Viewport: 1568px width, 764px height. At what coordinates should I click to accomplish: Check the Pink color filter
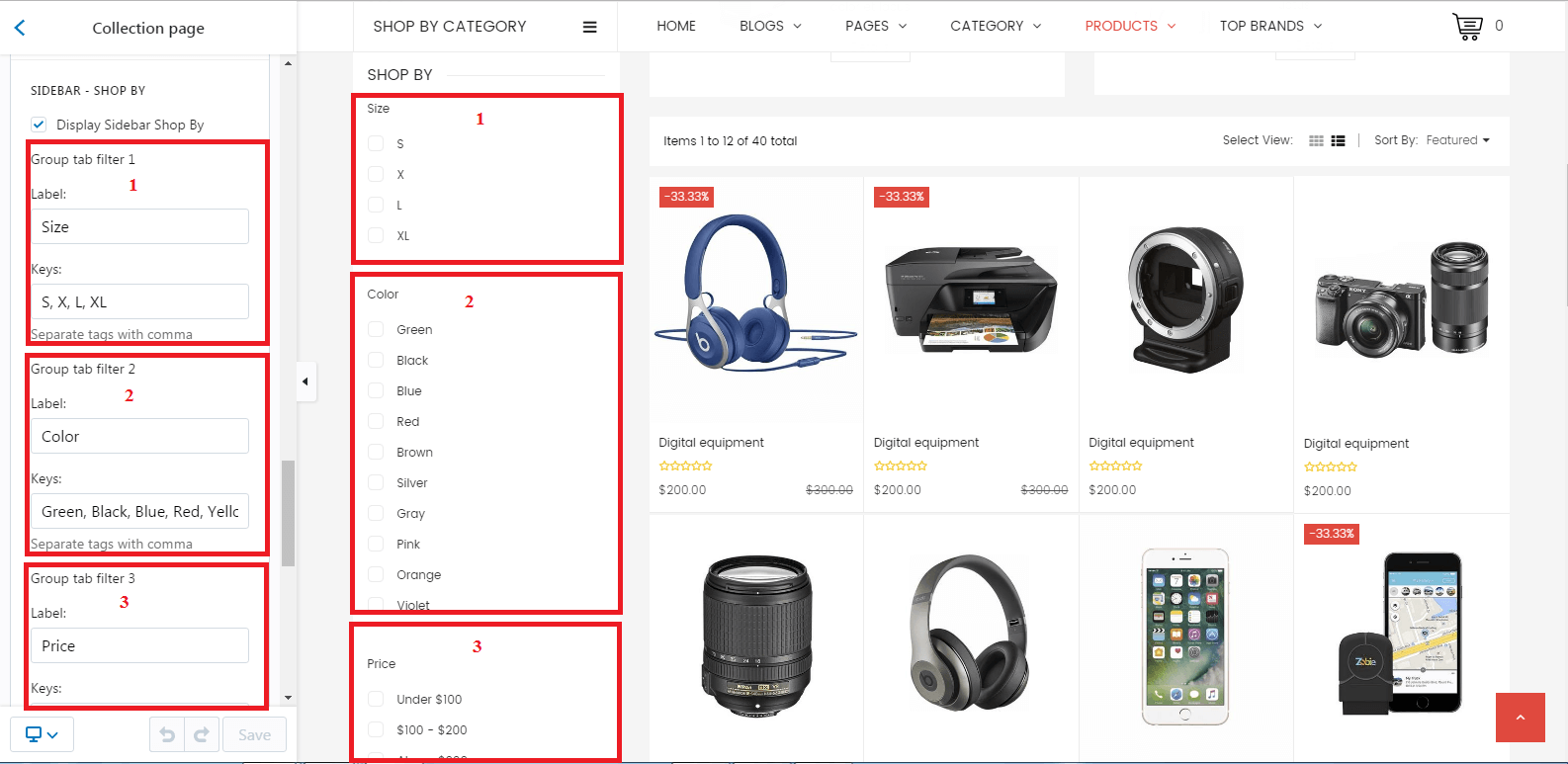point(376,544)
